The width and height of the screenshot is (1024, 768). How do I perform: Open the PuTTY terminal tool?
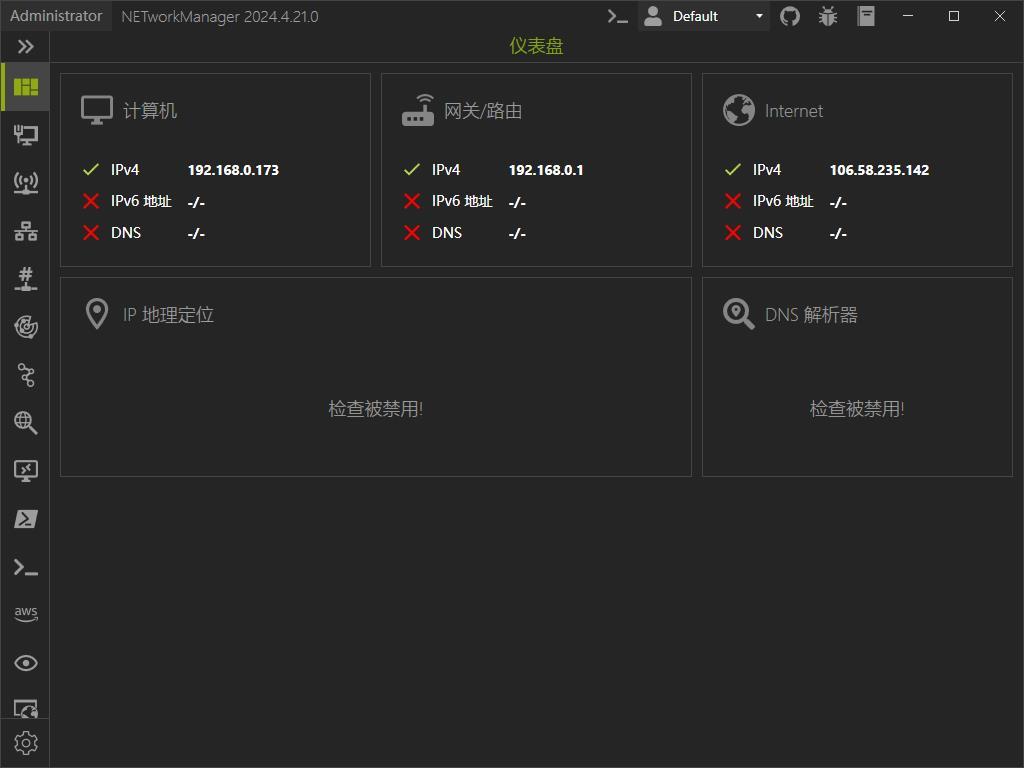click(25, 567)
